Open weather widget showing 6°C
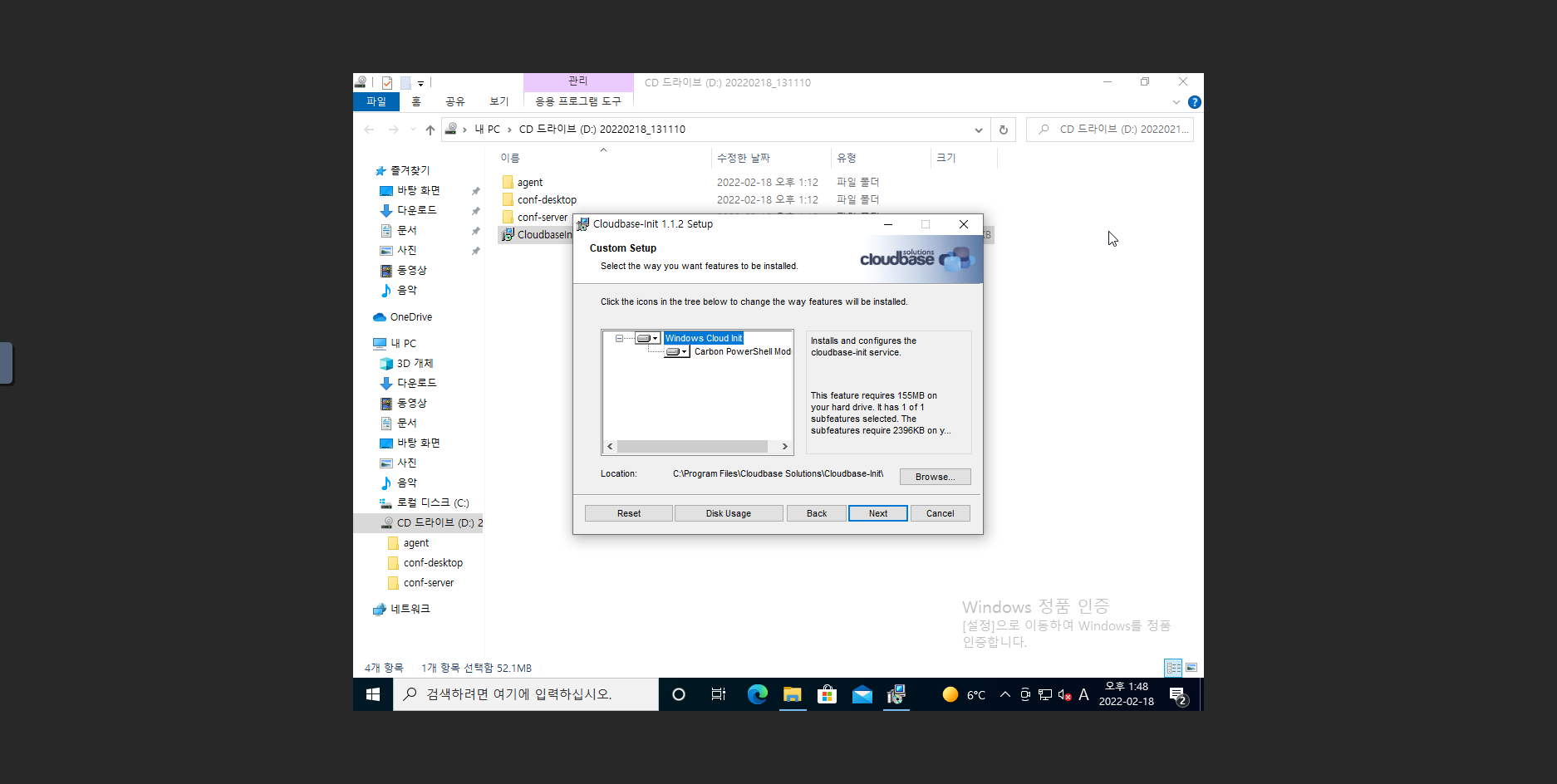The height and width of the screenshot is (784, 1557). pos(964,694)
